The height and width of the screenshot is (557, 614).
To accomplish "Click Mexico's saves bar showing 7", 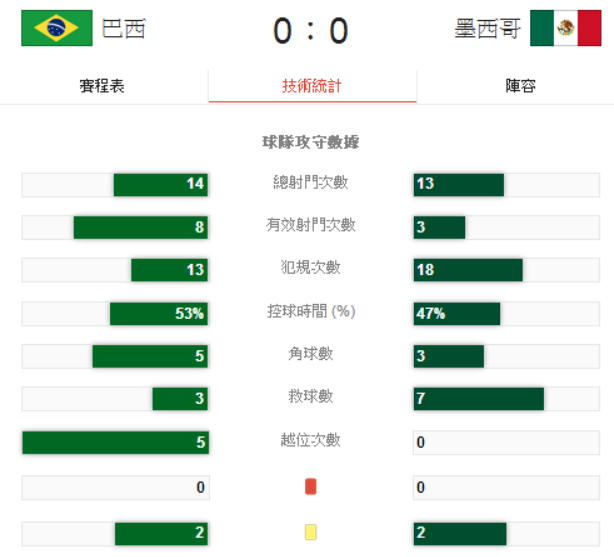I will click(478, 400).
